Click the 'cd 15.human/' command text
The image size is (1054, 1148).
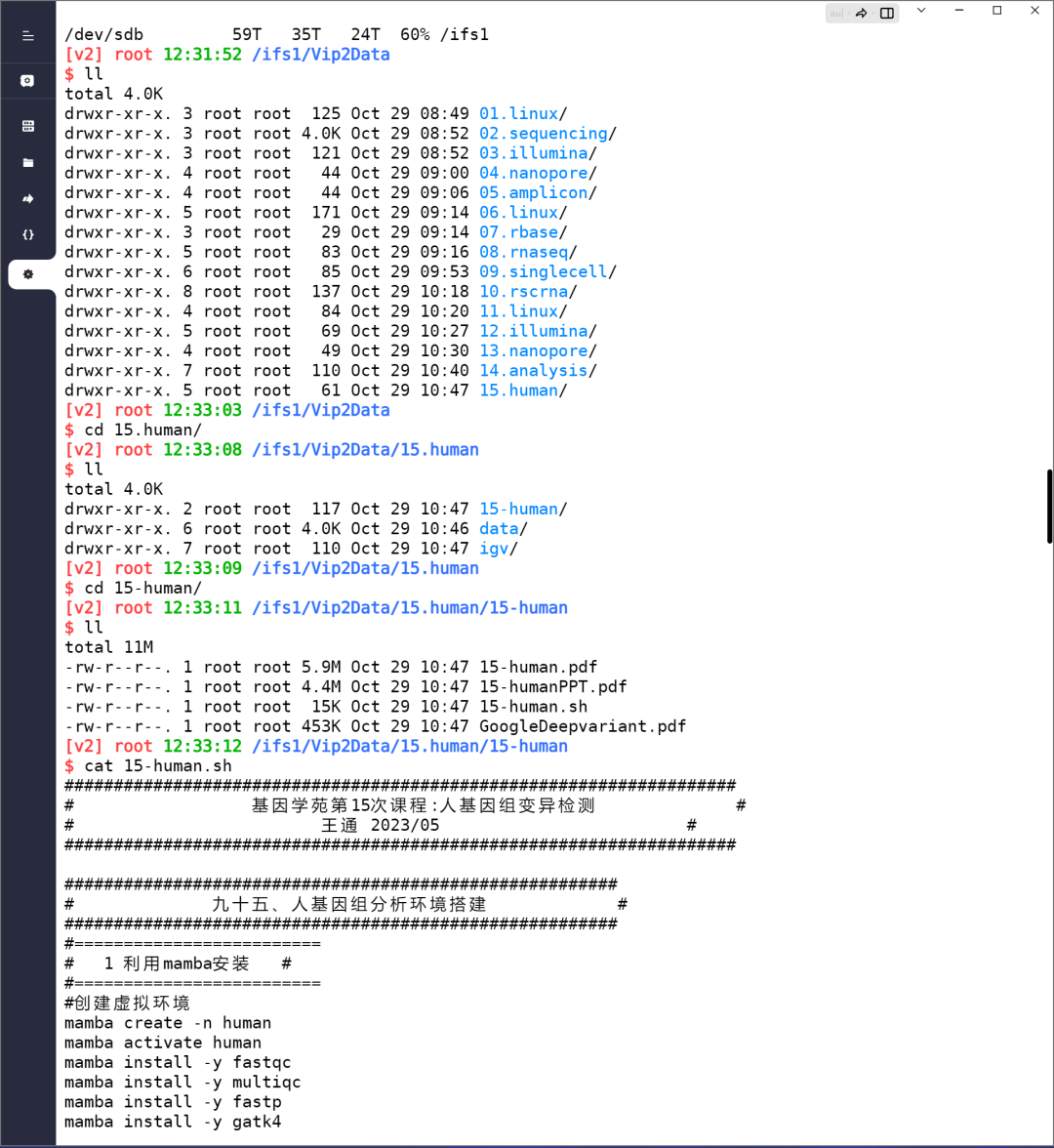(142, 430)
